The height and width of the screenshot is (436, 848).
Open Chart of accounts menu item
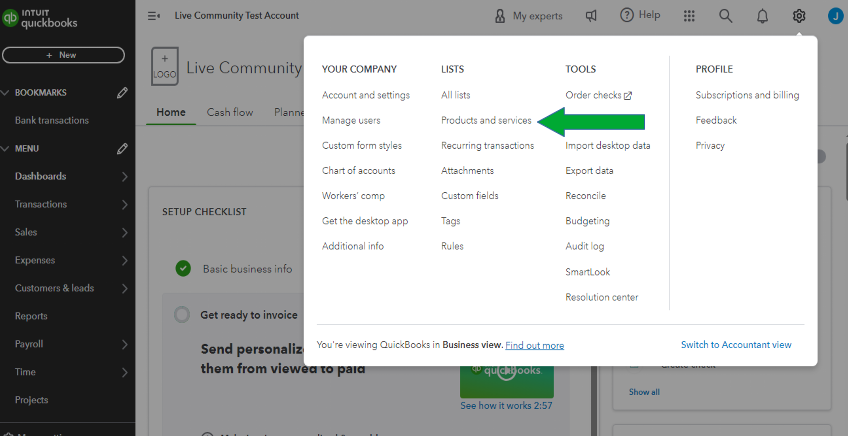358,171
